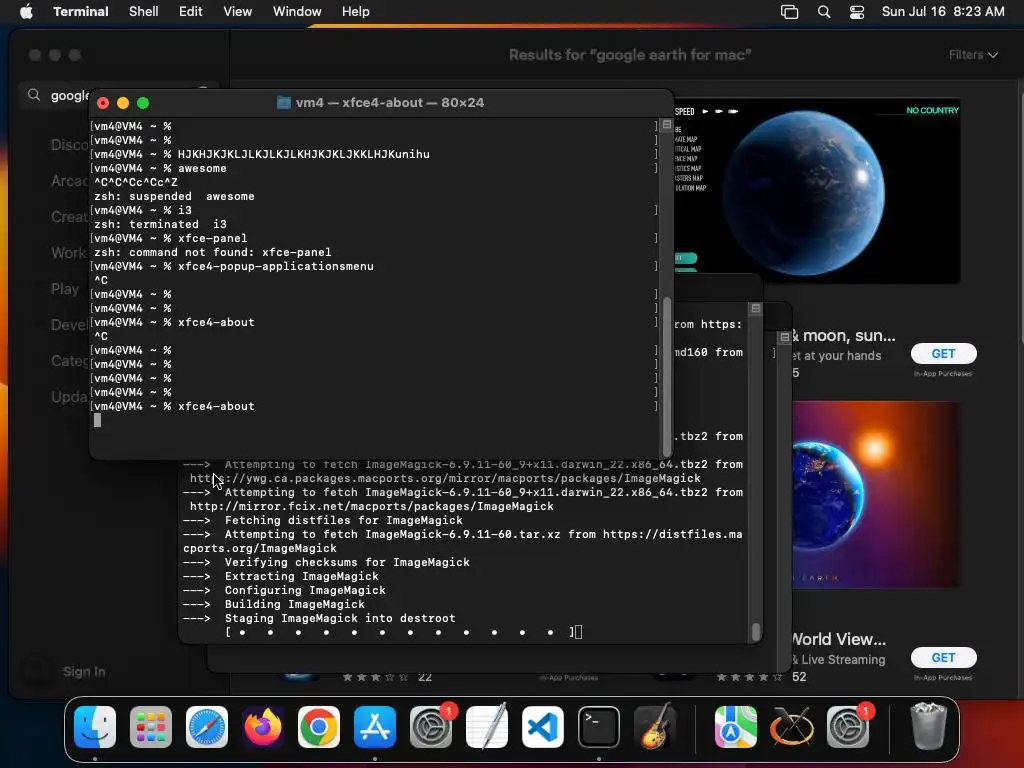Open the Edit menu
Image resolution: width=1024 pixels, height=768 pixels.
coord(191,12)
